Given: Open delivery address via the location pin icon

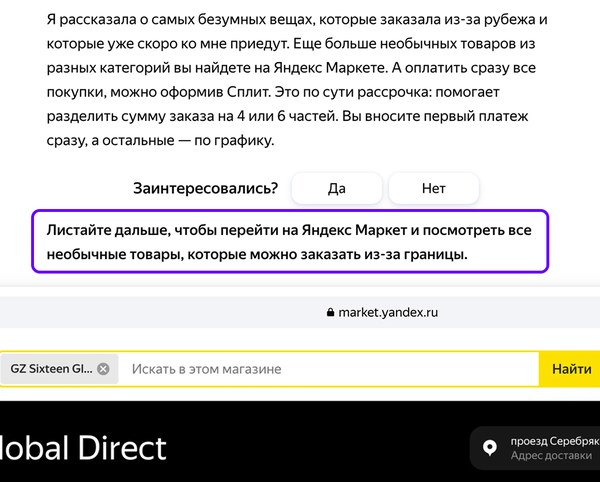Looking at the screenshot, I should [x=490, y=448].
